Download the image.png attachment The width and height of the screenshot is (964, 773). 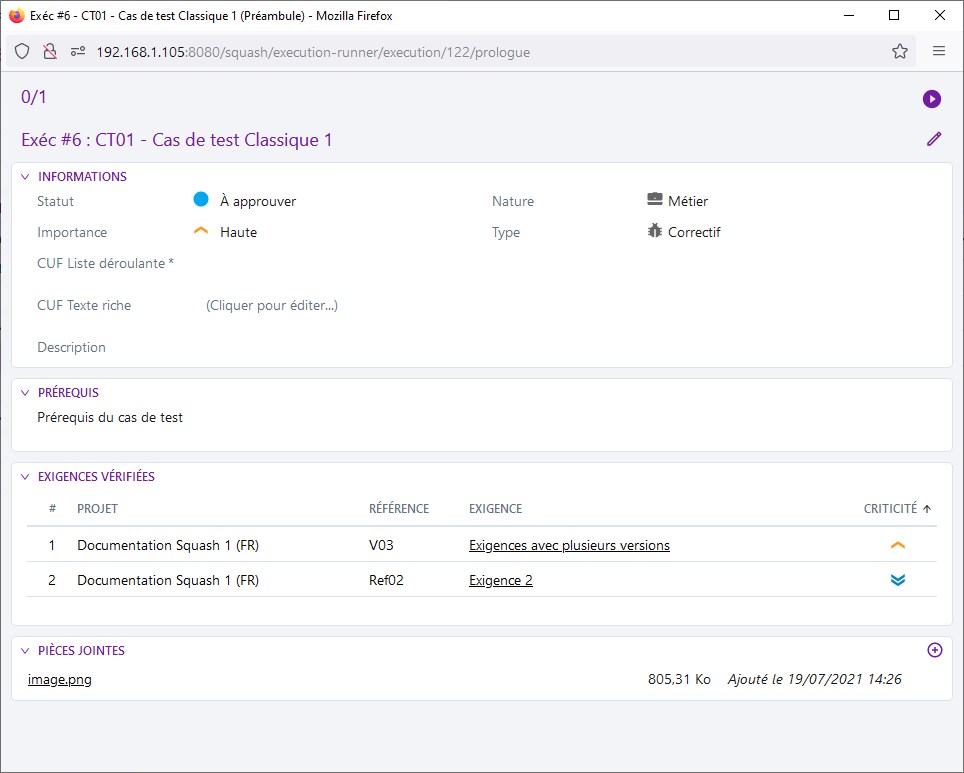[x=60, y=680]
